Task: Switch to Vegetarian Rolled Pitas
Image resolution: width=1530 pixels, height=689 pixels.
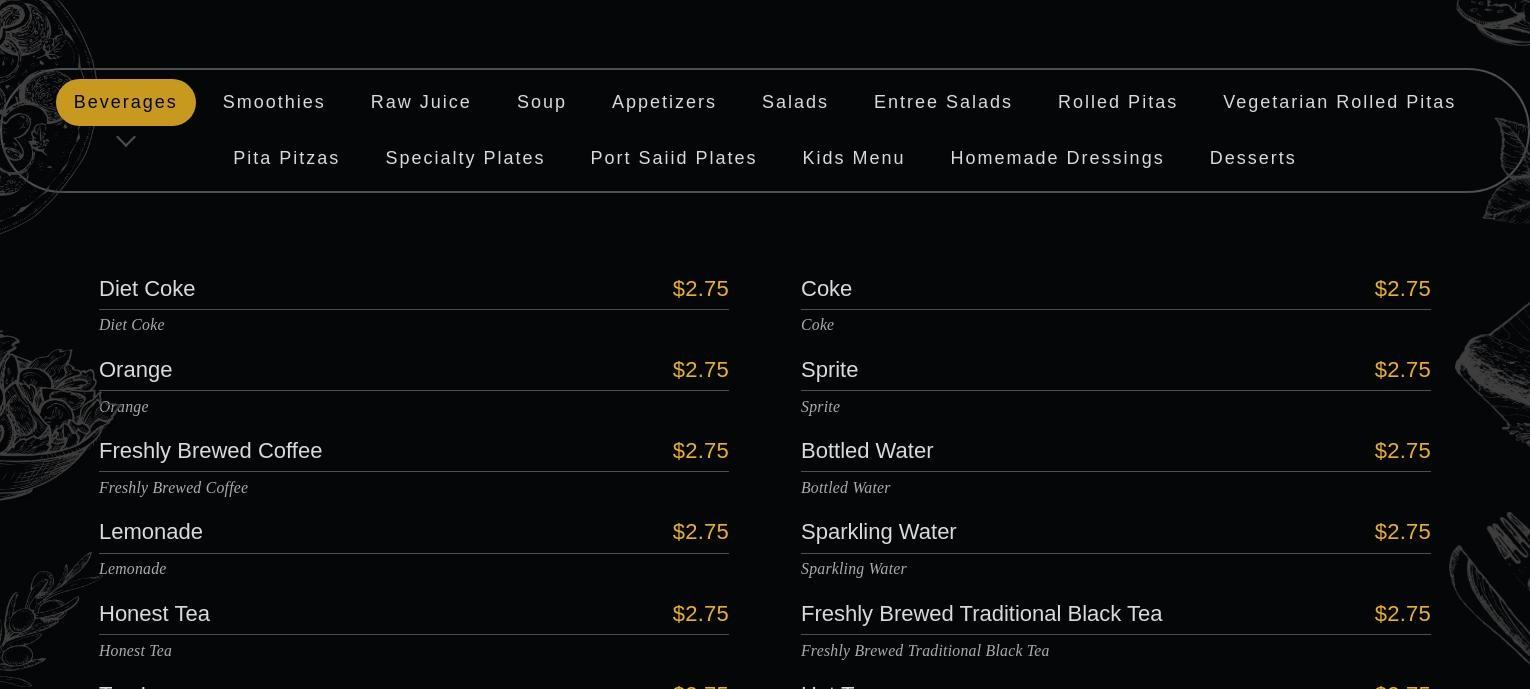Action: coord(1339,102)
